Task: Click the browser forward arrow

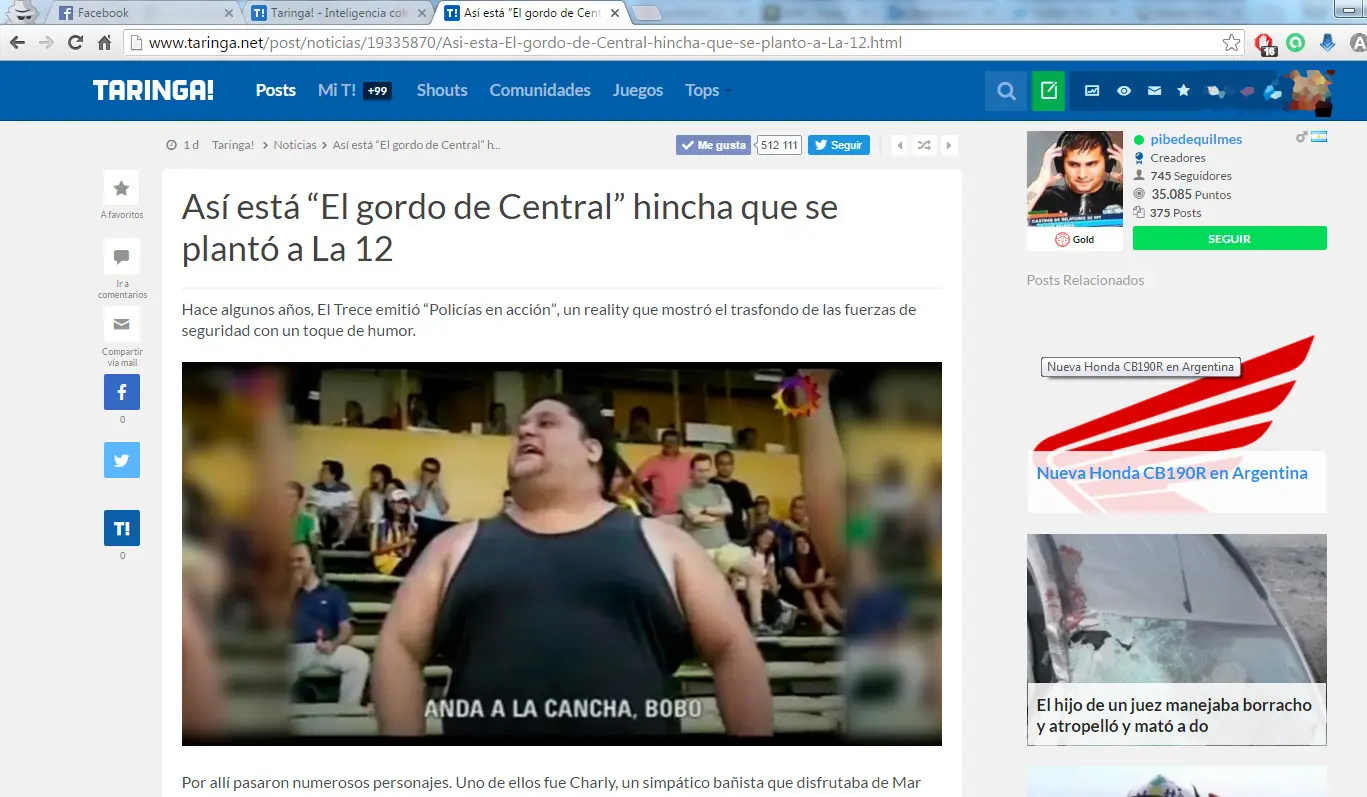Action: (46, 43)
